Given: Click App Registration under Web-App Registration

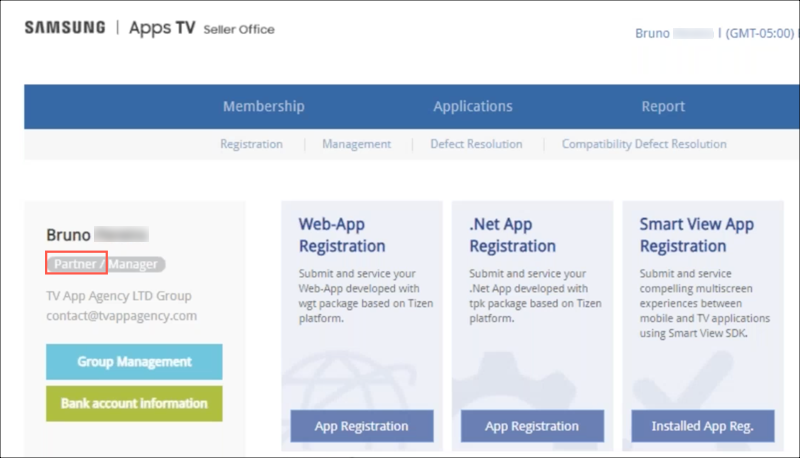Looking at the screenshot, I should 362,426.
